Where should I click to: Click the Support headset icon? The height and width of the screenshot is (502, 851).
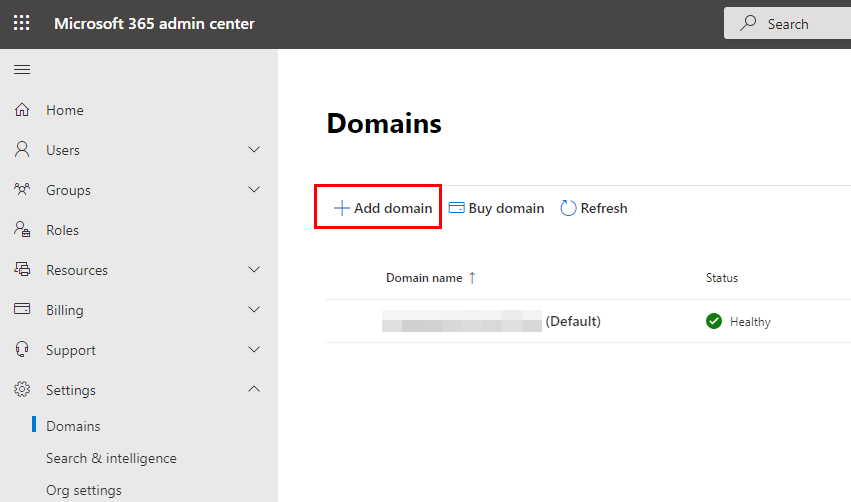[22, 350]
